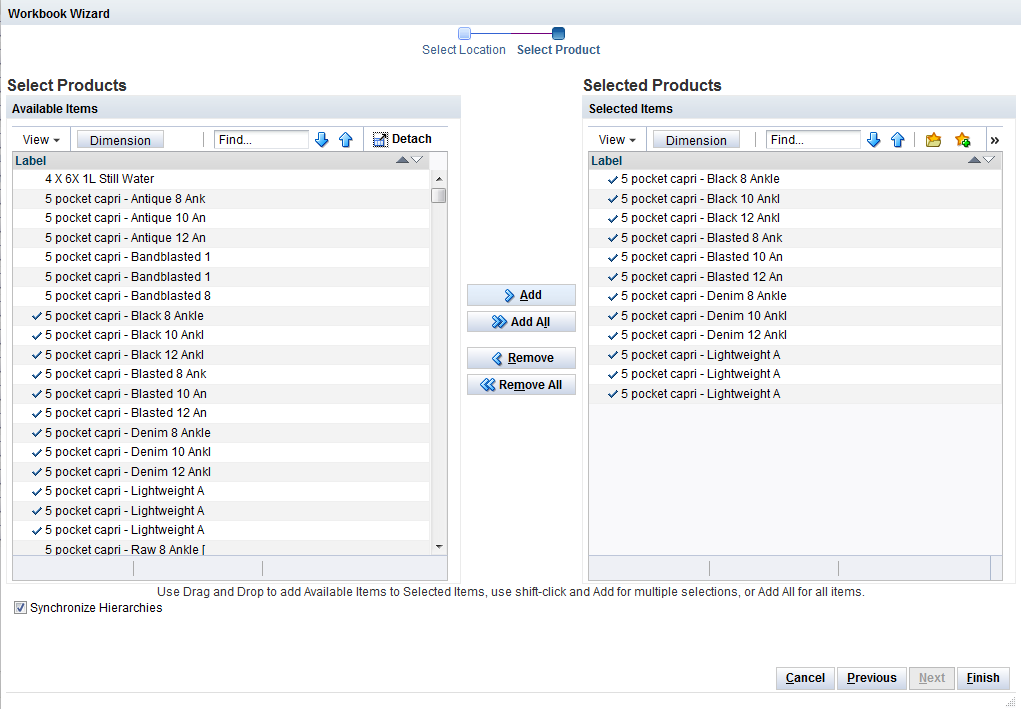
Task: Click the star favorite icon in Selected Items toolbar
Action: pos(962,139)
